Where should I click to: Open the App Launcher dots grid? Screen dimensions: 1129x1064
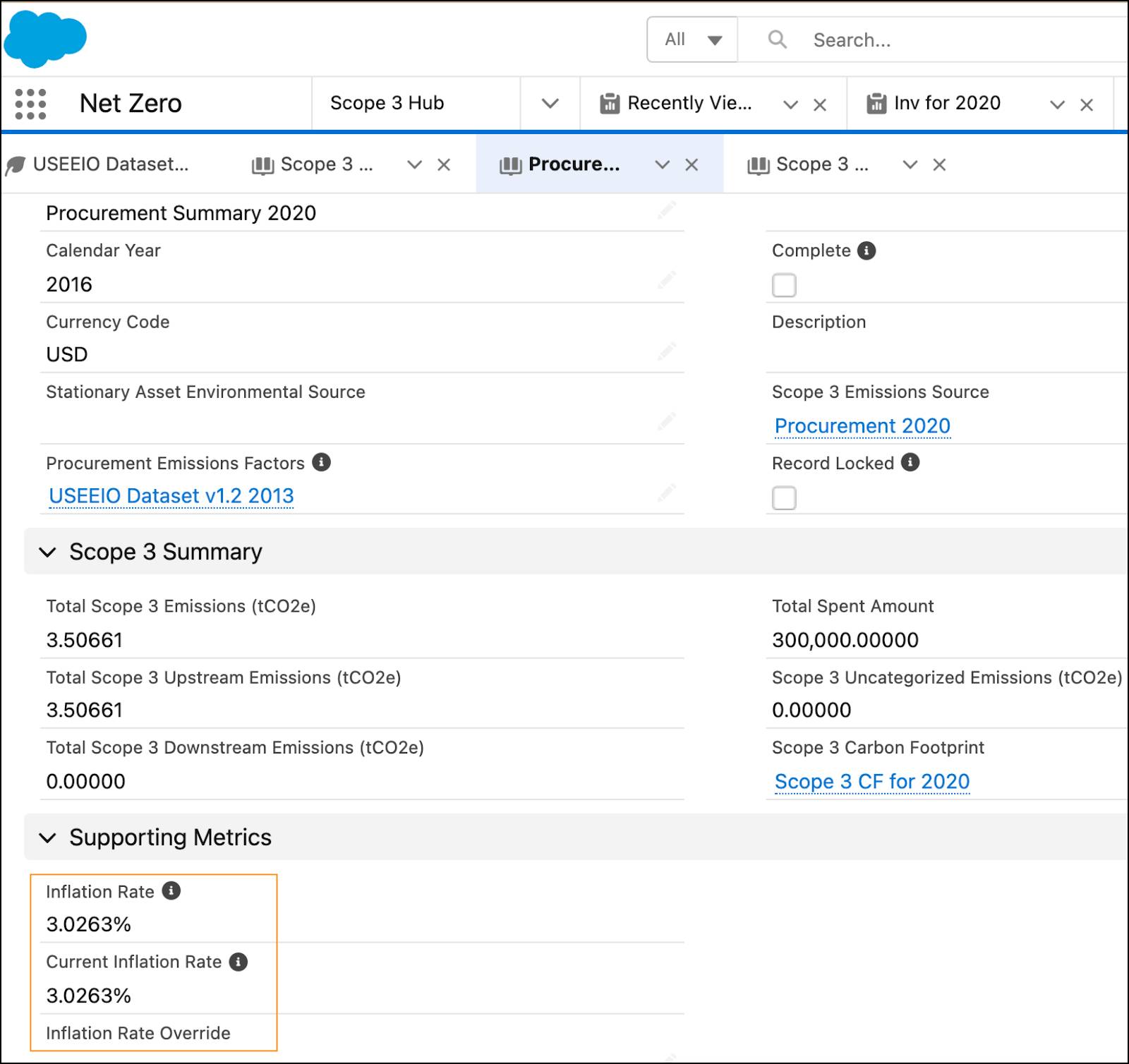pos(30,104)
